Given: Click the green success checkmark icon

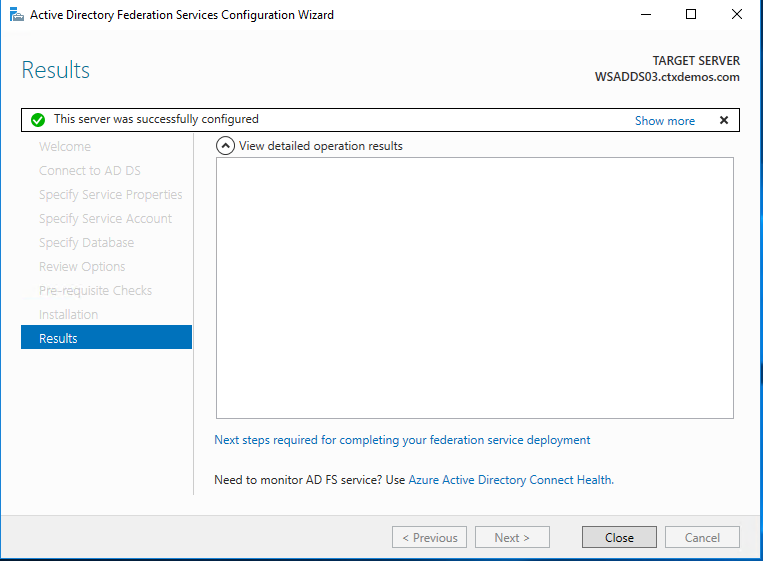Looking at the screenshot, I should click(38, 120).
